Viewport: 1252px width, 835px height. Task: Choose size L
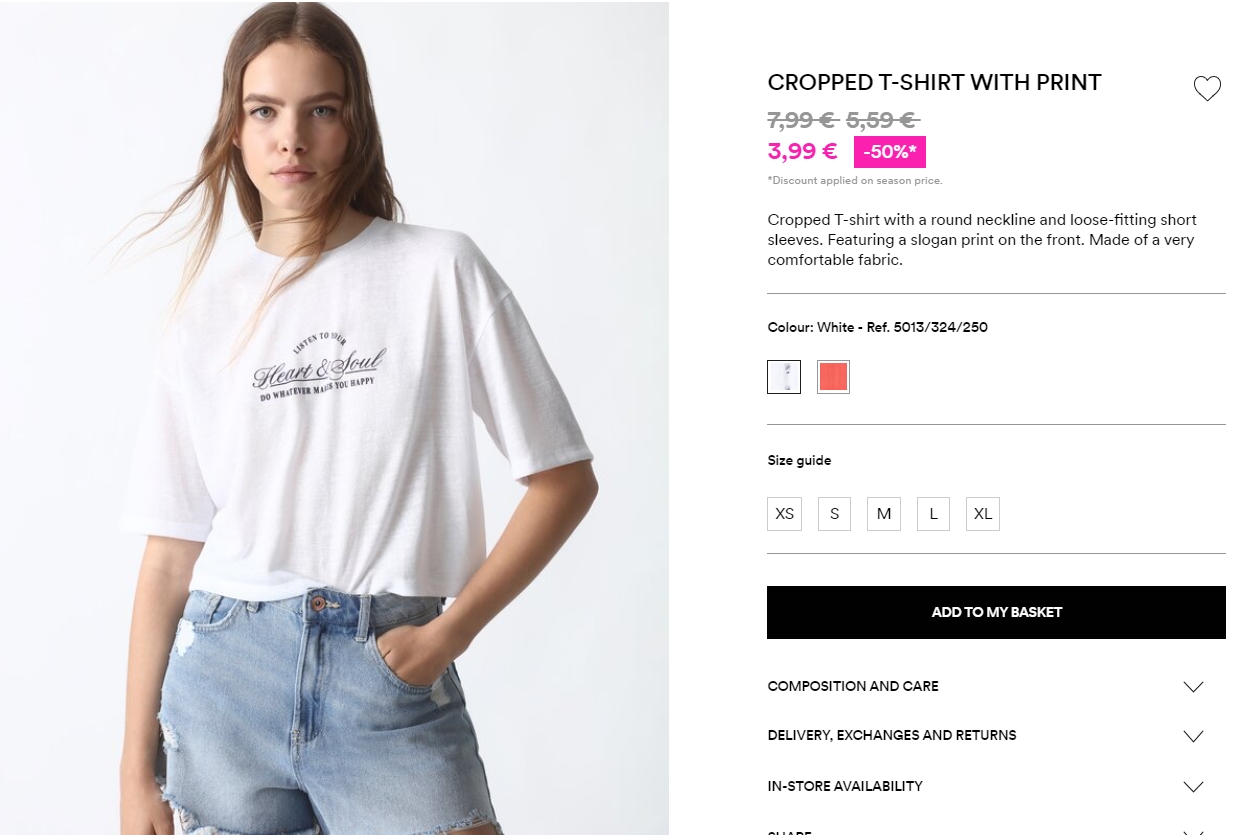pyautogui.click(x=933, y=514)
